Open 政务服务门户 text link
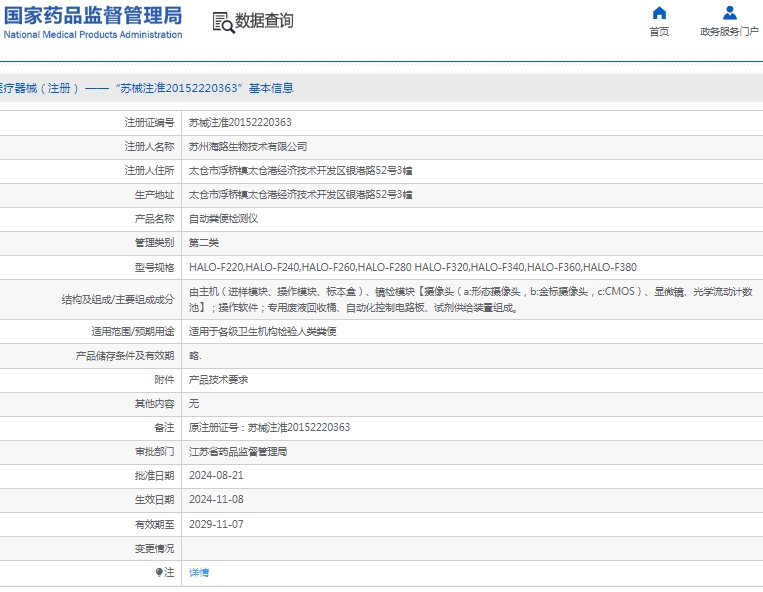Image resolution: width=763 pixels, height=592 pixels. [x=729, y=32]
